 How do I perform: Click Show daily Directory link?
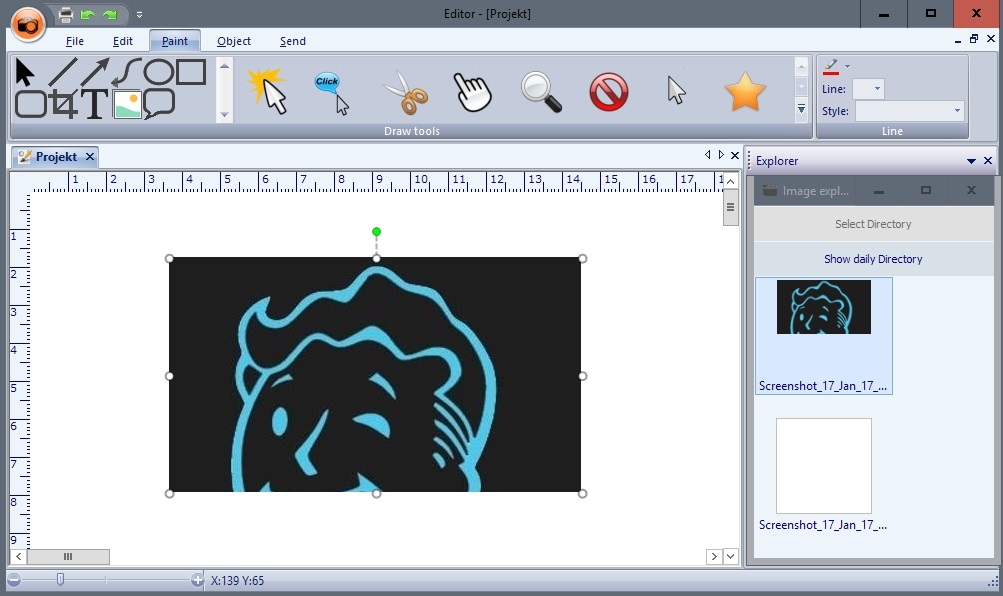(873, 259)
